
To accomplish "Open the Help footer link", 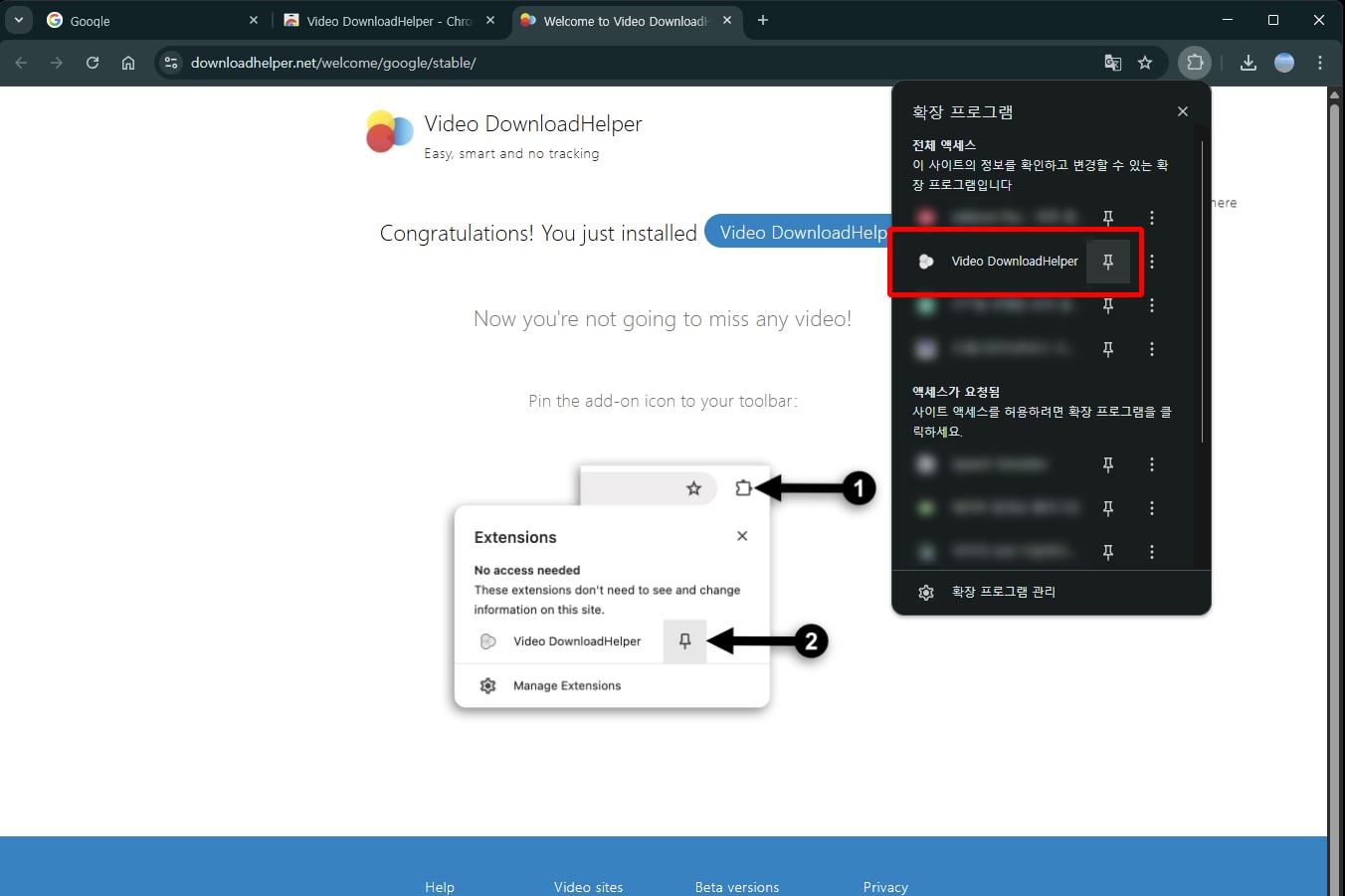I will click(x=440, y=887).
